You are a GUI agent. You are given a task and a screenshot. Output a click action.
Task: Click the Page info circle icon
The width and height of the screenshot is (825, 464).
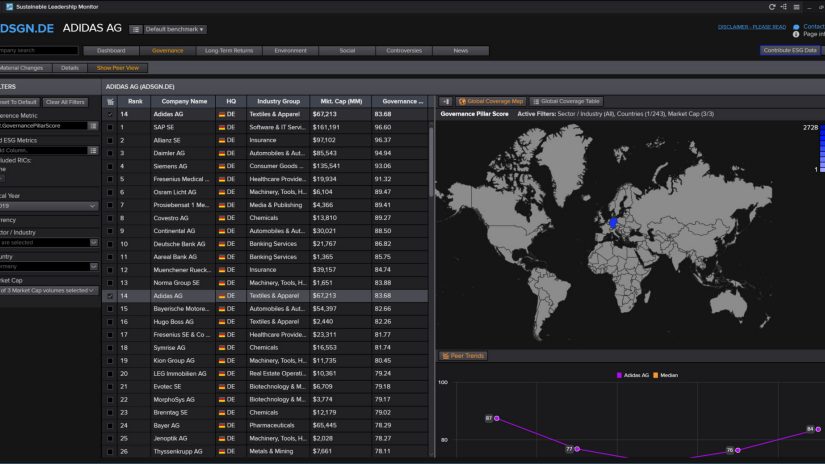[x=796, y=34]
